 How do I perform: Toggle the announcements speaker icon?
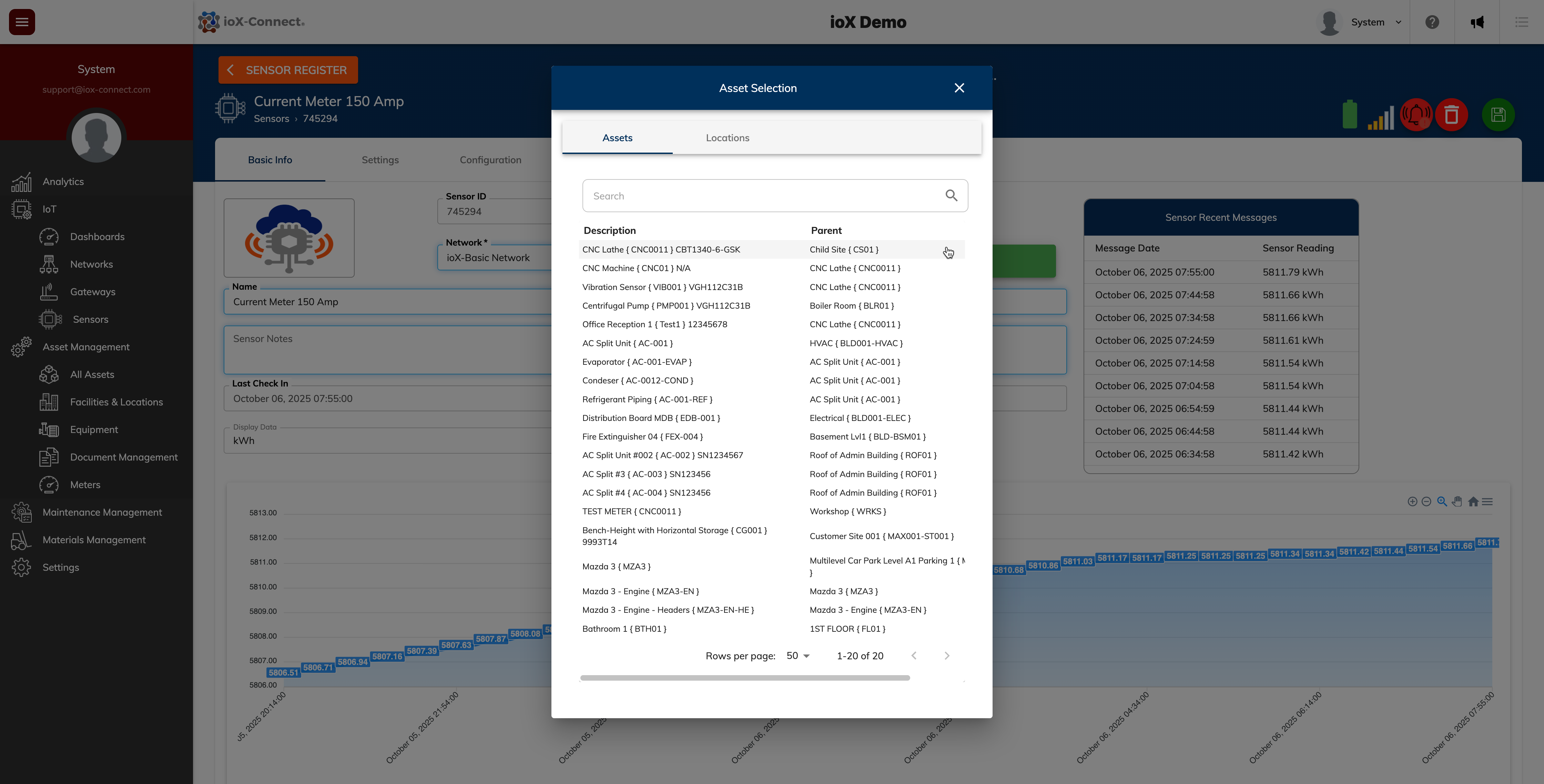click(1477, 22)
